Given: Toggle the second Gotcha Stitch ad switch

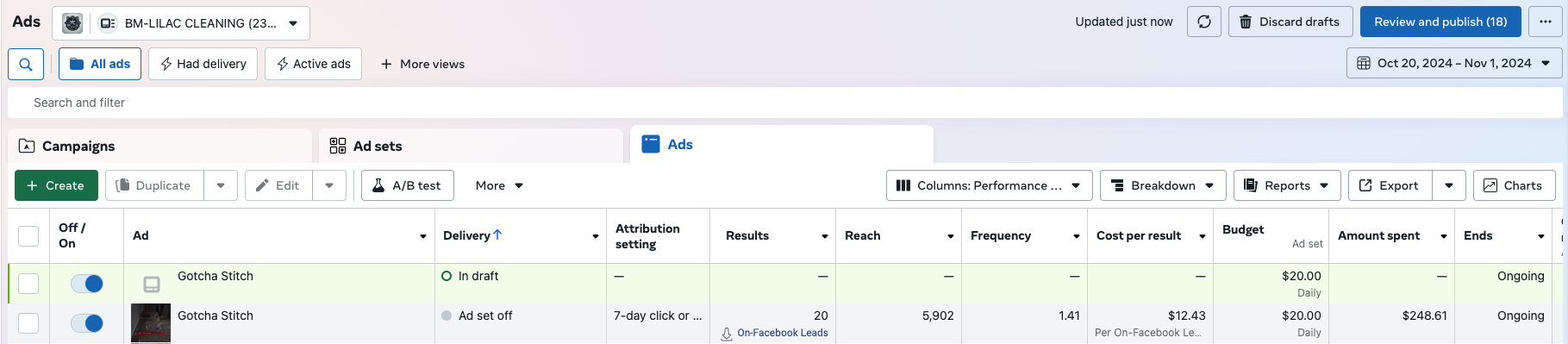Looking at the screenshot, I should (87, 323).
